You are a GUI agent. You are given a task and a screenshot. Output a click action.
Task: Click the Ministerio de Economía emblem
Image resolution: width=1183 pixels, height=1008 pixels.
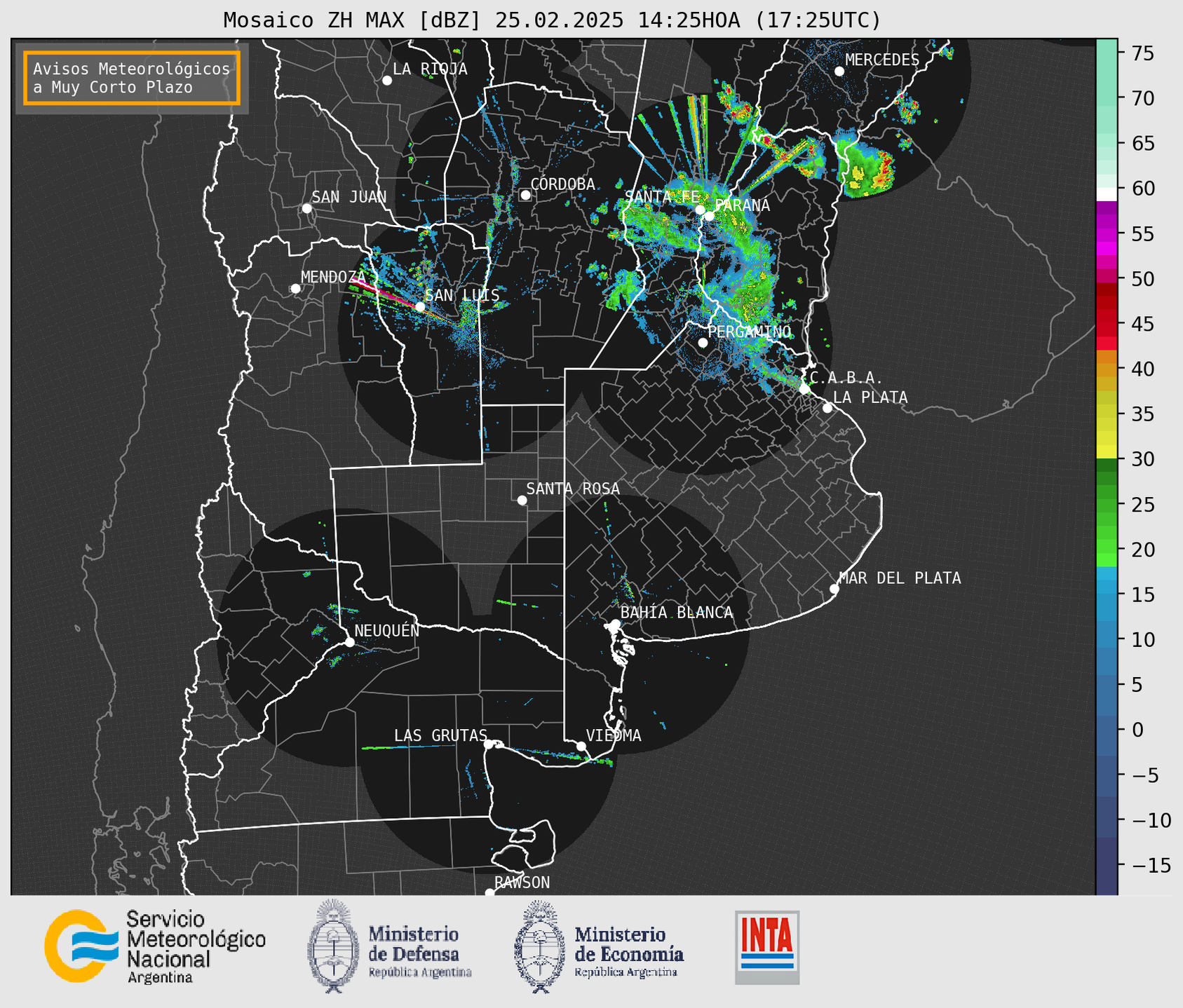pos(539,946)
